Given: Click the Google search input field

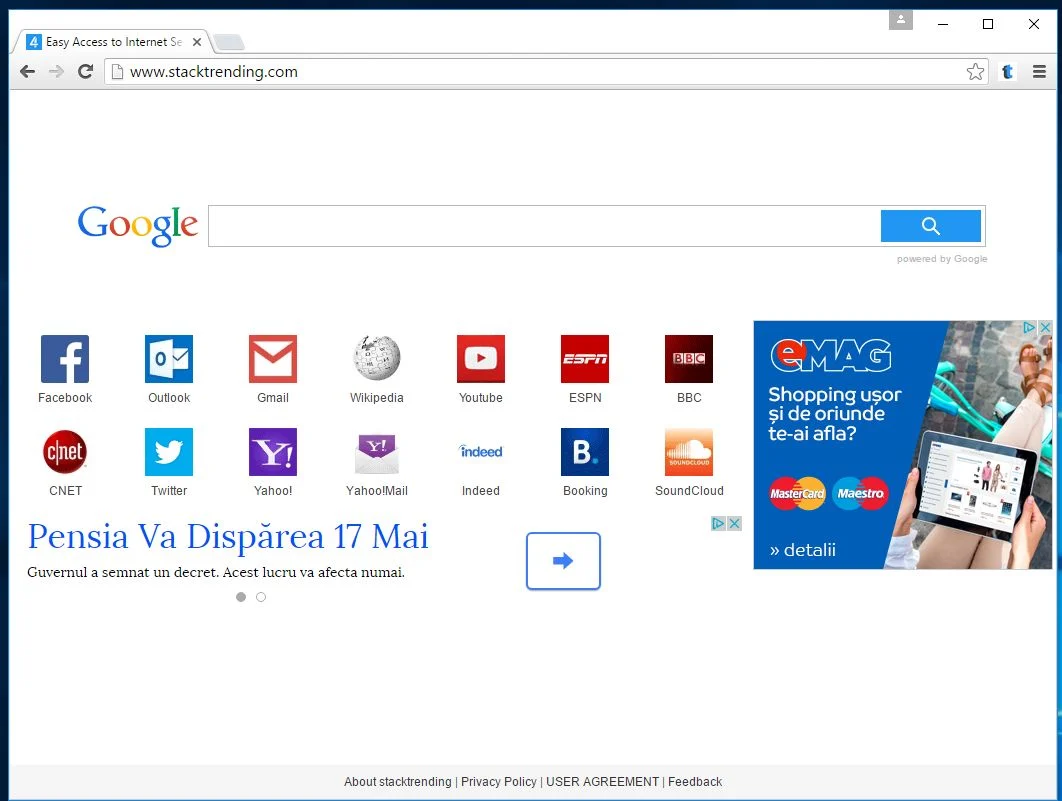Looking at the screenshot, I should coord(545,226).
